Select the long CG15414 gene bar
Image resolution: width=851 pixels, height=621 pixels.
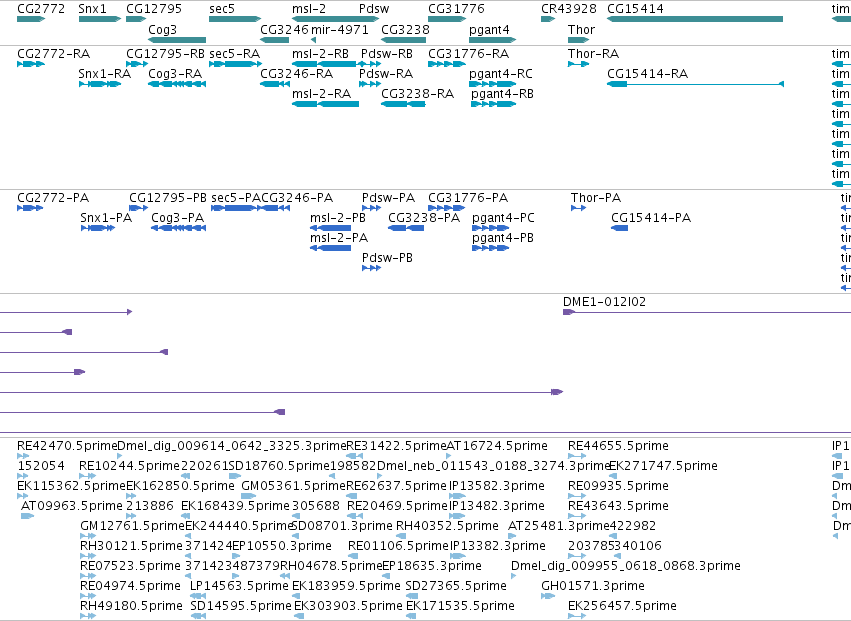click(x=695, y=19)
